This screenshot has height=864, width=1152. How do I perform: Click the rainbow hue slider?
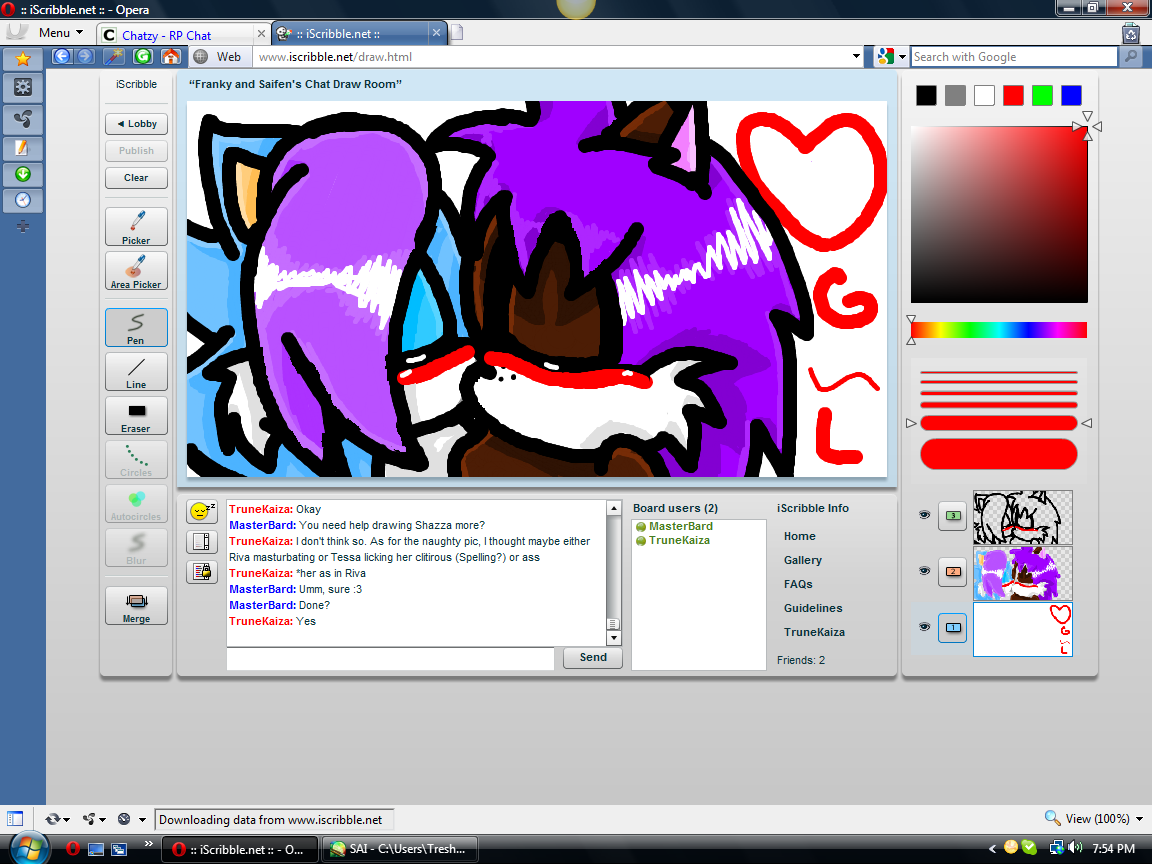(x=999, y=330)
